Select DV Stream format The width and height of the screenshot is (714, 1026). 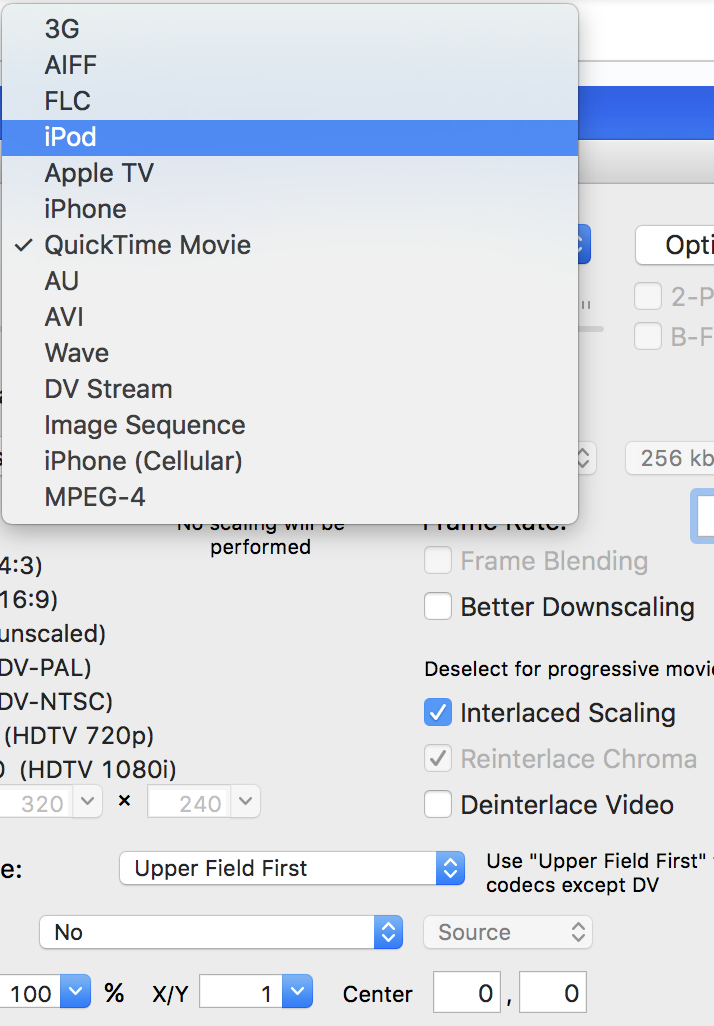coord(290,389)
